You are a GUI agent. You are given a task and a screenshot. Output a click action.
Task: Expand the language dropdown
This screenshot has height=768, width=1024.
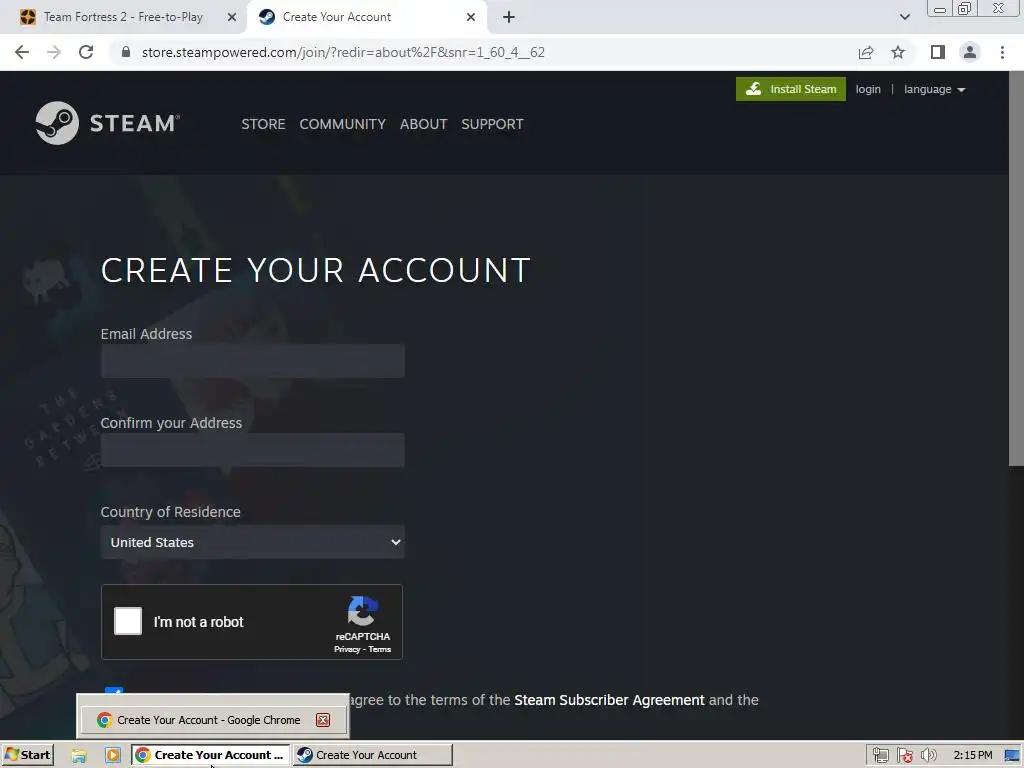click(x=935, y=89)
